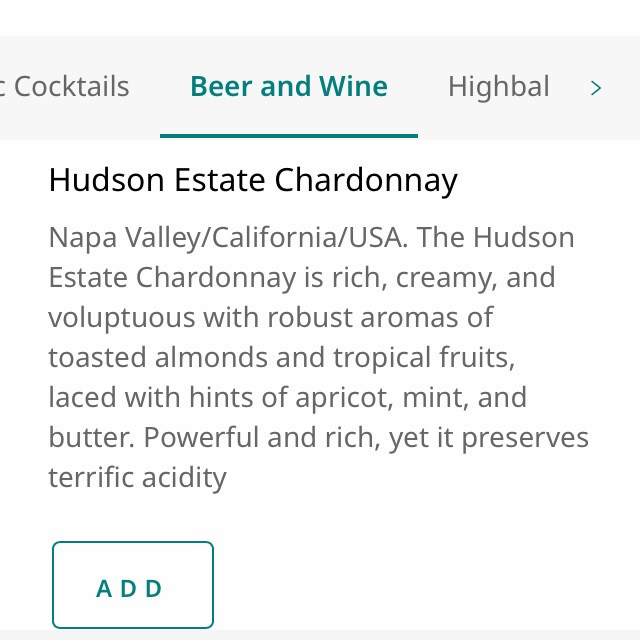Viewport: 640px width, 640px height.
Task: Click the Napa Valley/California/USA text
Action: click(228, 238)
